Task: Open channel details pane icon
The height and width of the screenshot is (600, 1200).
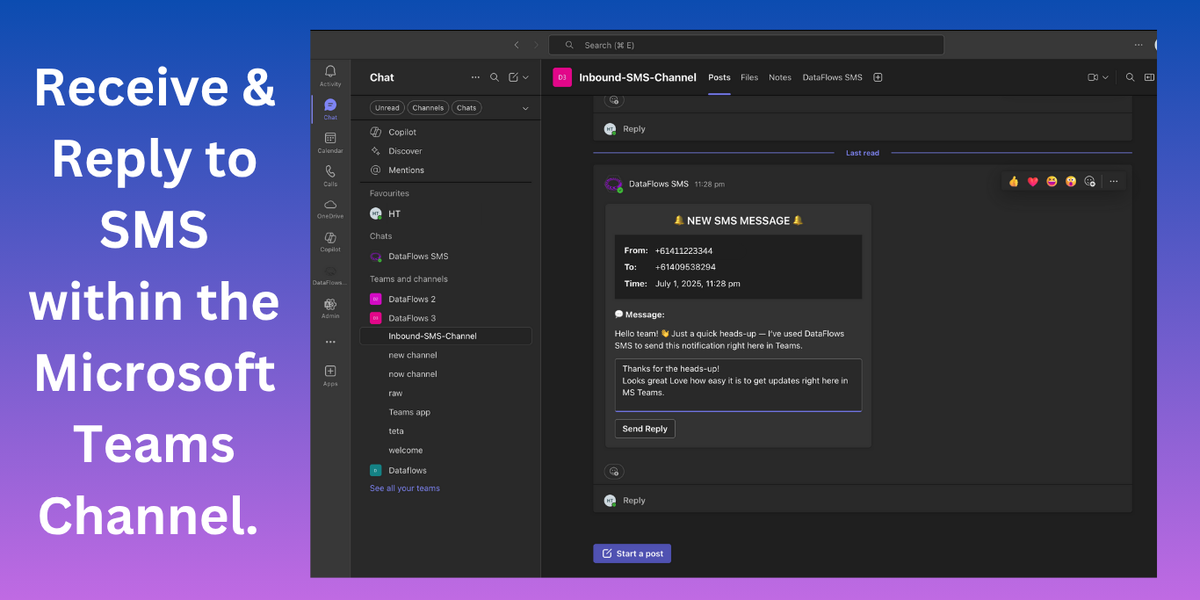Action: click(1150, 77)
